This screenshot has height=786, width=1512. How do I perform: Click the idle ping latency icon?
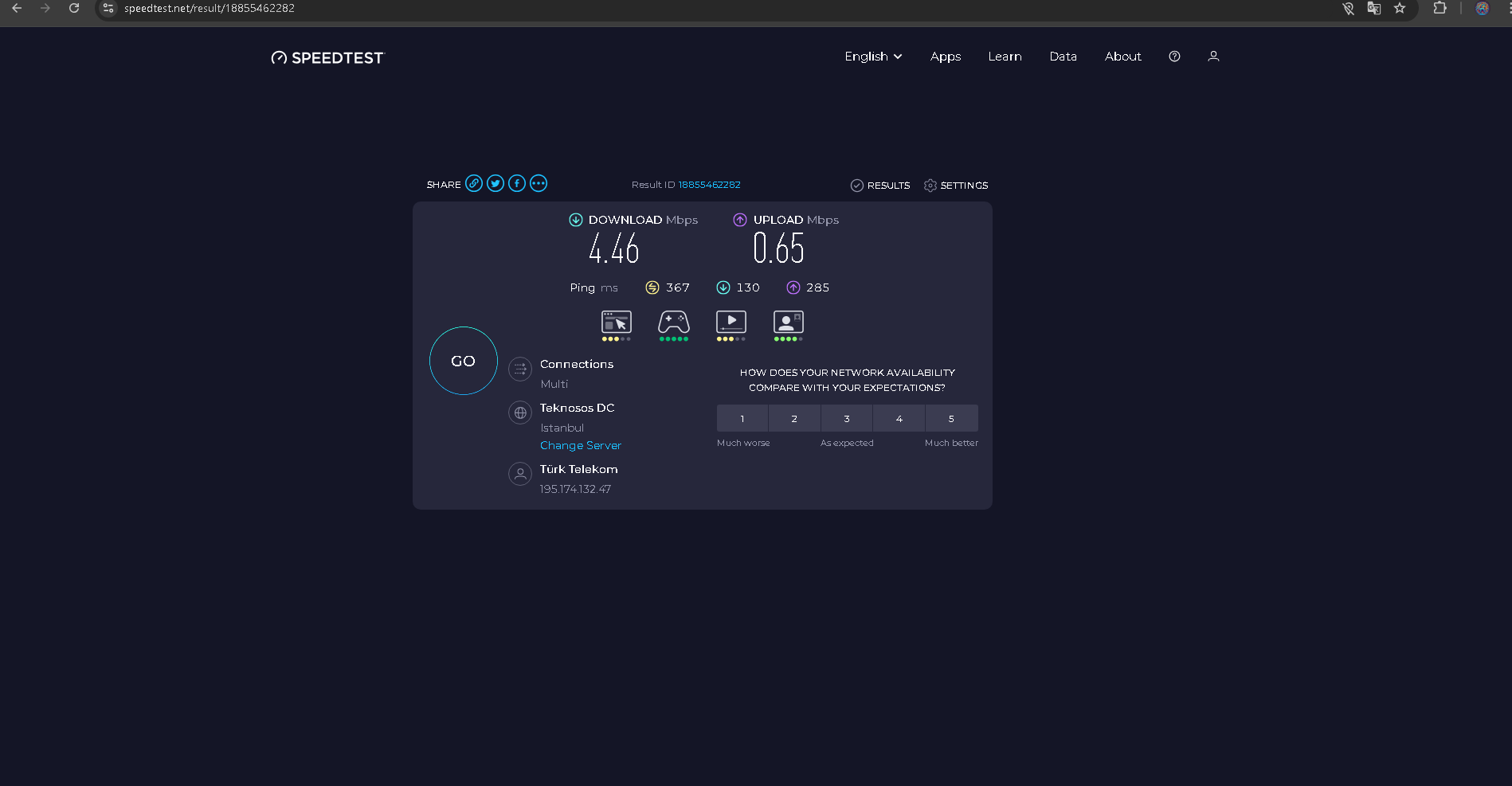point(652,287)
